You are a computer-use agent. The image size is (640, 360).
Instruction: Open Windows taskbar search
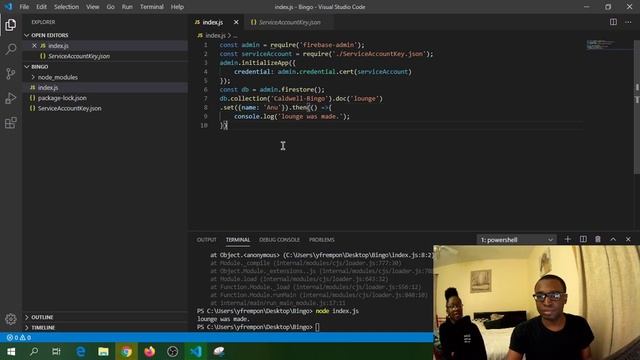click(x=34, y=351)
